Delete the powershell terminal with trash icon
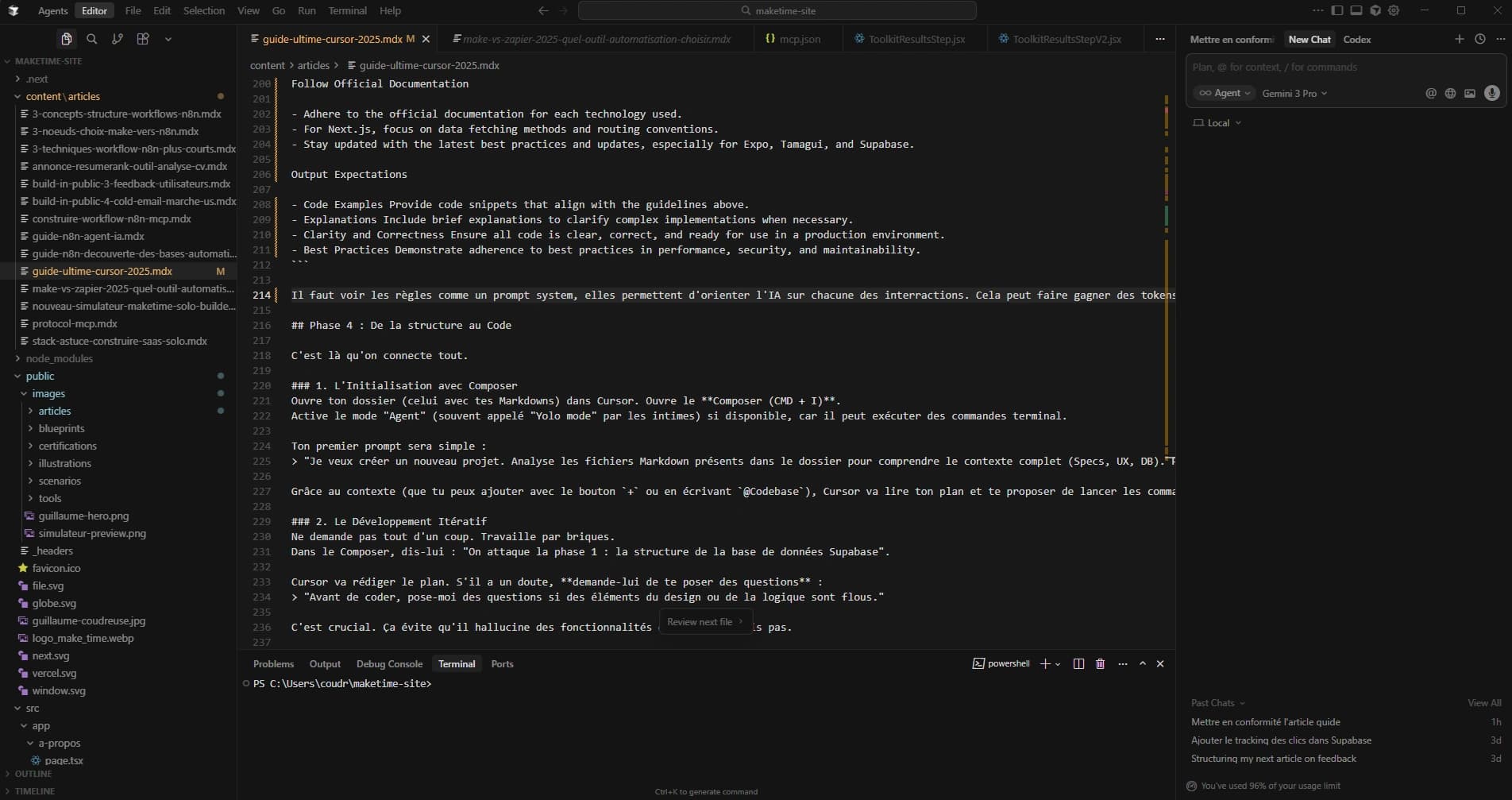The width and height of the screenshot is (1512, 800). coord(1100,664)
